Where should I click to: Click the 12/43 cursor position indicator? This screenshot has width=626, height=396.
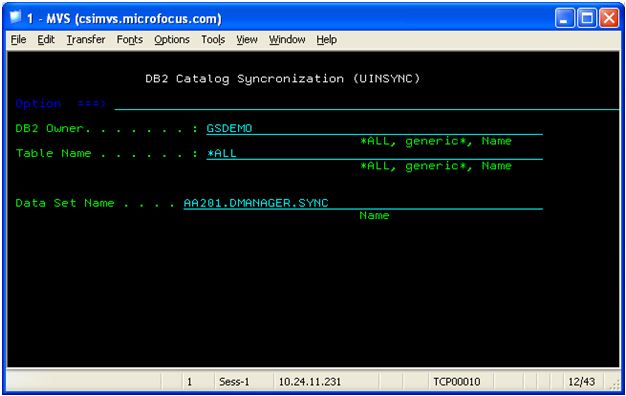[581, 382]
